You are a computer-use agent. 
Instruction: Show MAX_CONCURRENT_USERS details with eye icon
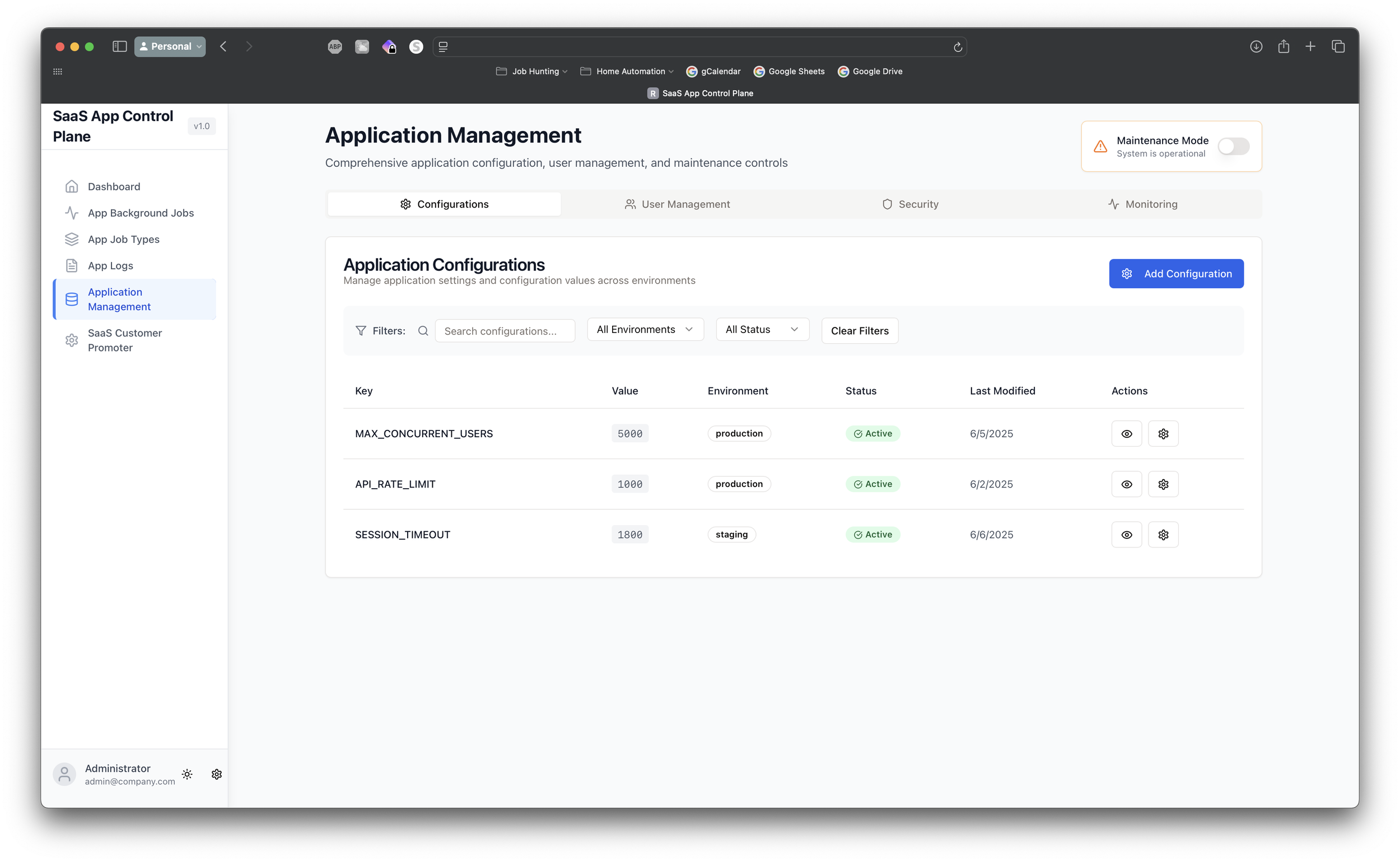pos(1126,433)
